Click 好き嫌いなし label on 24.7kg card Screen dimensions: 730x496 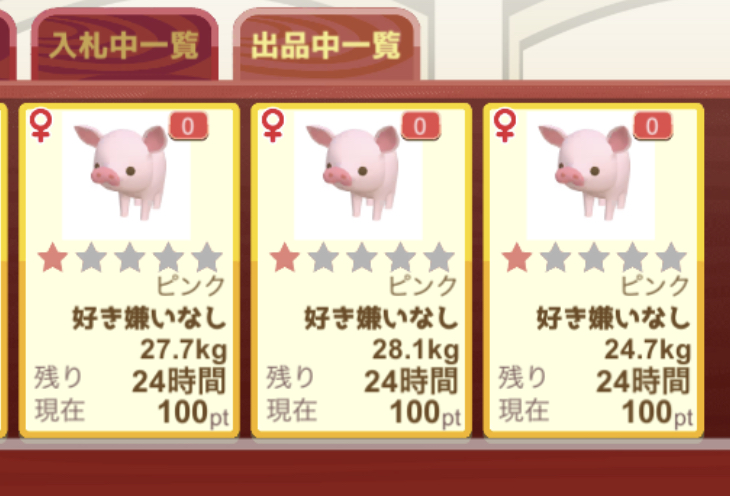tap(613, 319)
